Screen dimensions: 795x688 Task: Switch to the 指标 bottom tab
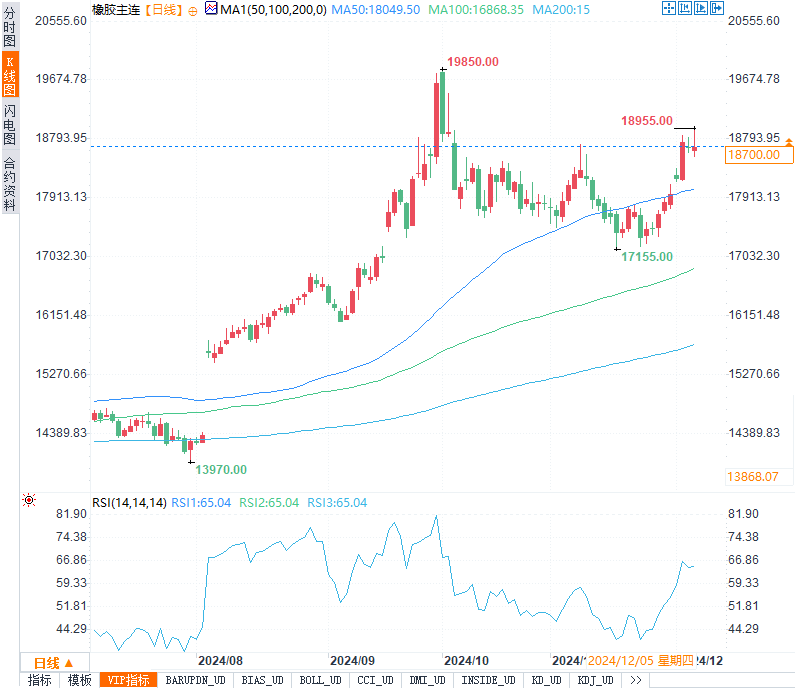(x=40, y=680)
